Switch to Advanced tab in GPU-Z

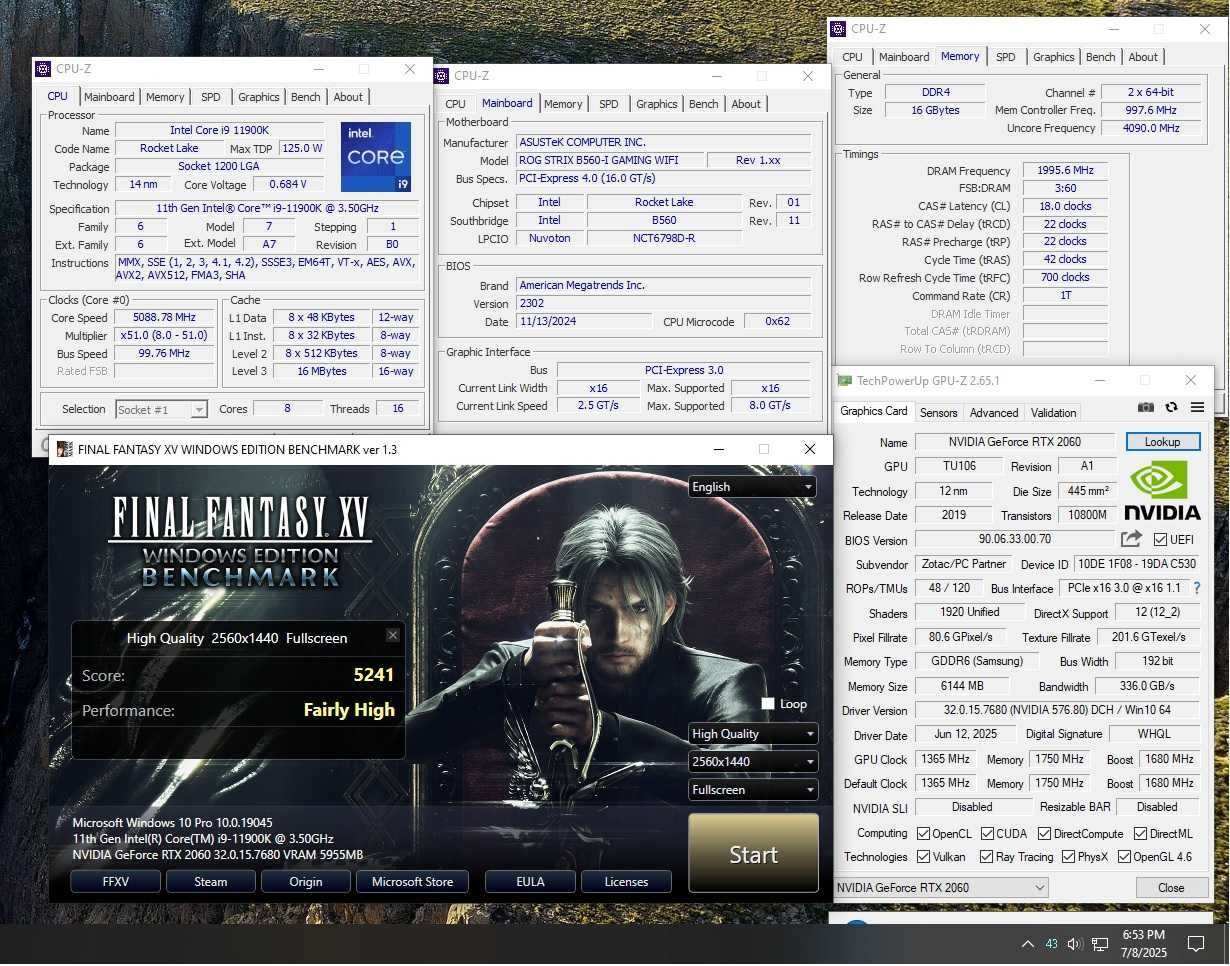994,412
